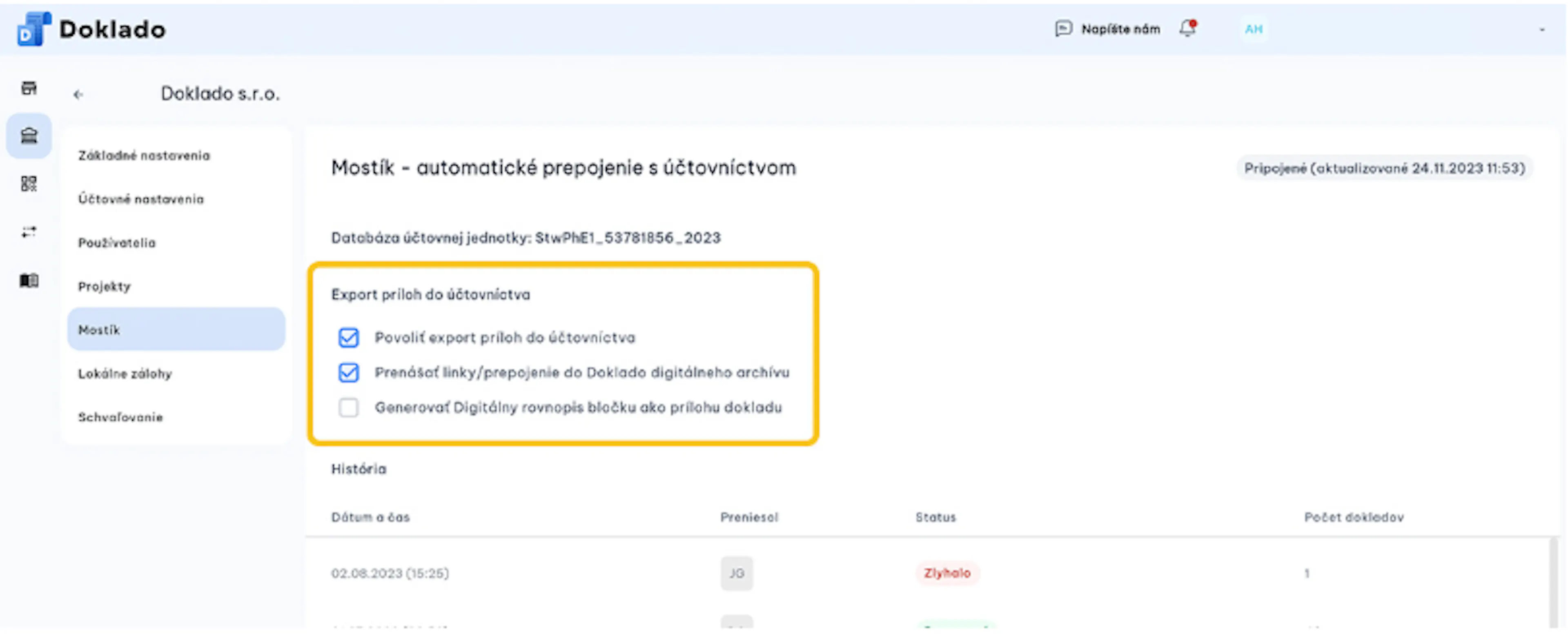
Task: Uncheck Prenášať linky/prepojenie do Doklado archívu
Action: coord(348,372)
